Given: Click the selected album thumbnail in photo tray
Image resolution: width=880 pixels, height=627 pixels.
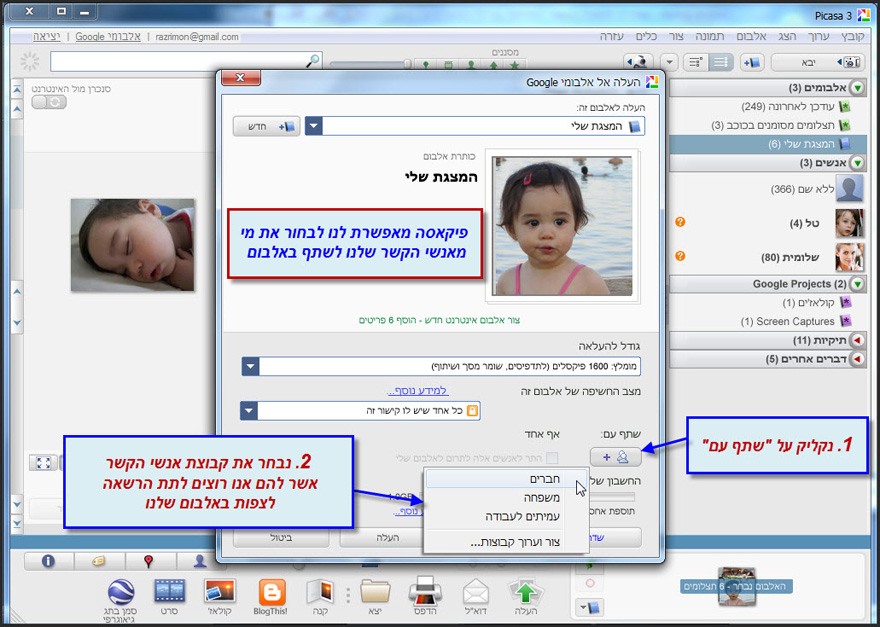Looking at the screenshot, I should (x=737, y=587).
